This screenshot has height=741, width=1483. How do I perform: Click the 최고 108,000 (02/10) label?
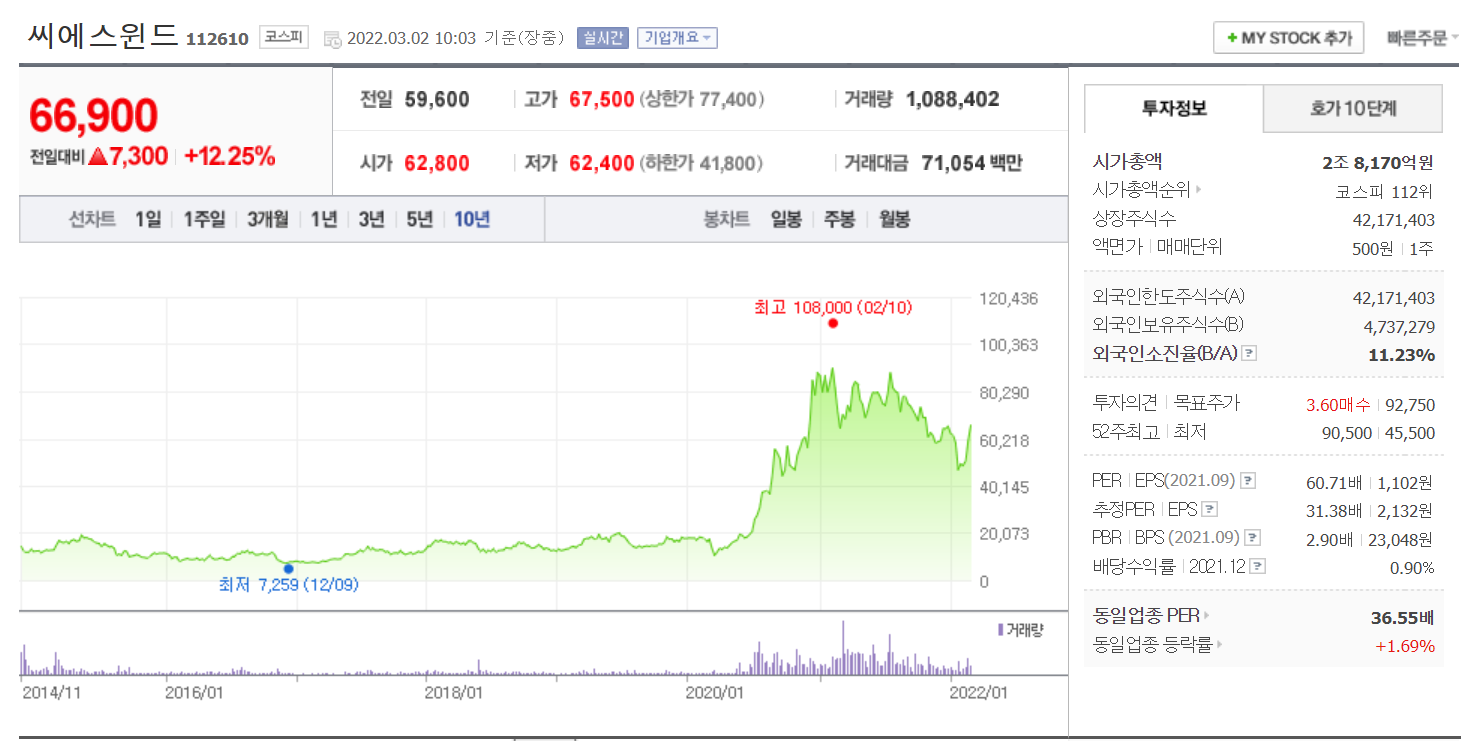pyautogui.click(x=833, y=307)
